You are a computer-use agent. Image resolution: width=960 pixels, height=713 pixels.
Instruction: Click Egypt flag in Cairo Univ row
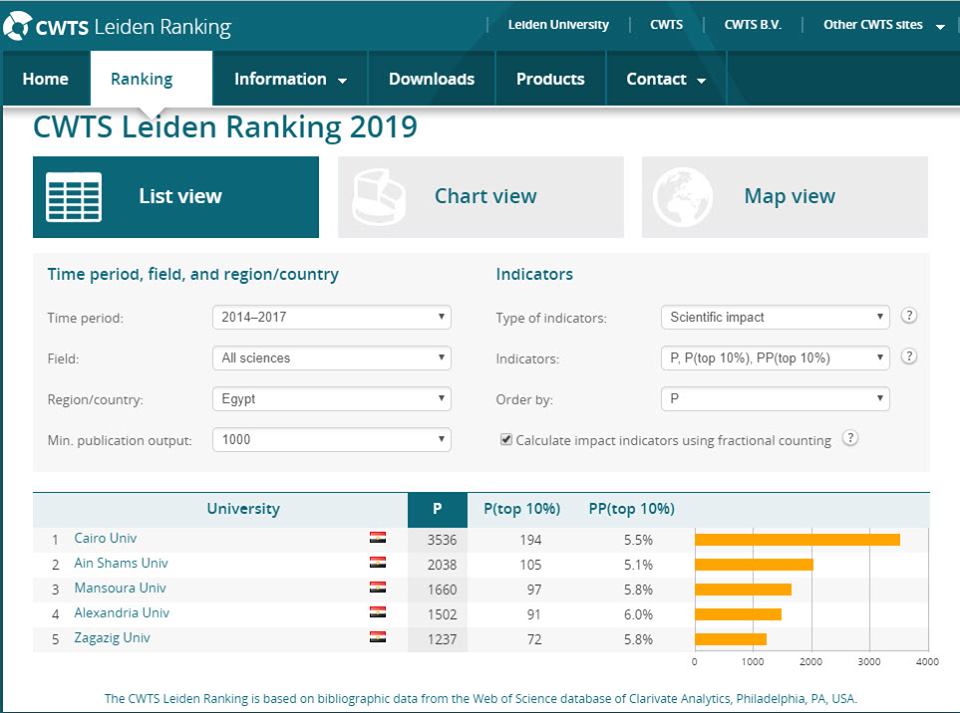pos(378,538)
